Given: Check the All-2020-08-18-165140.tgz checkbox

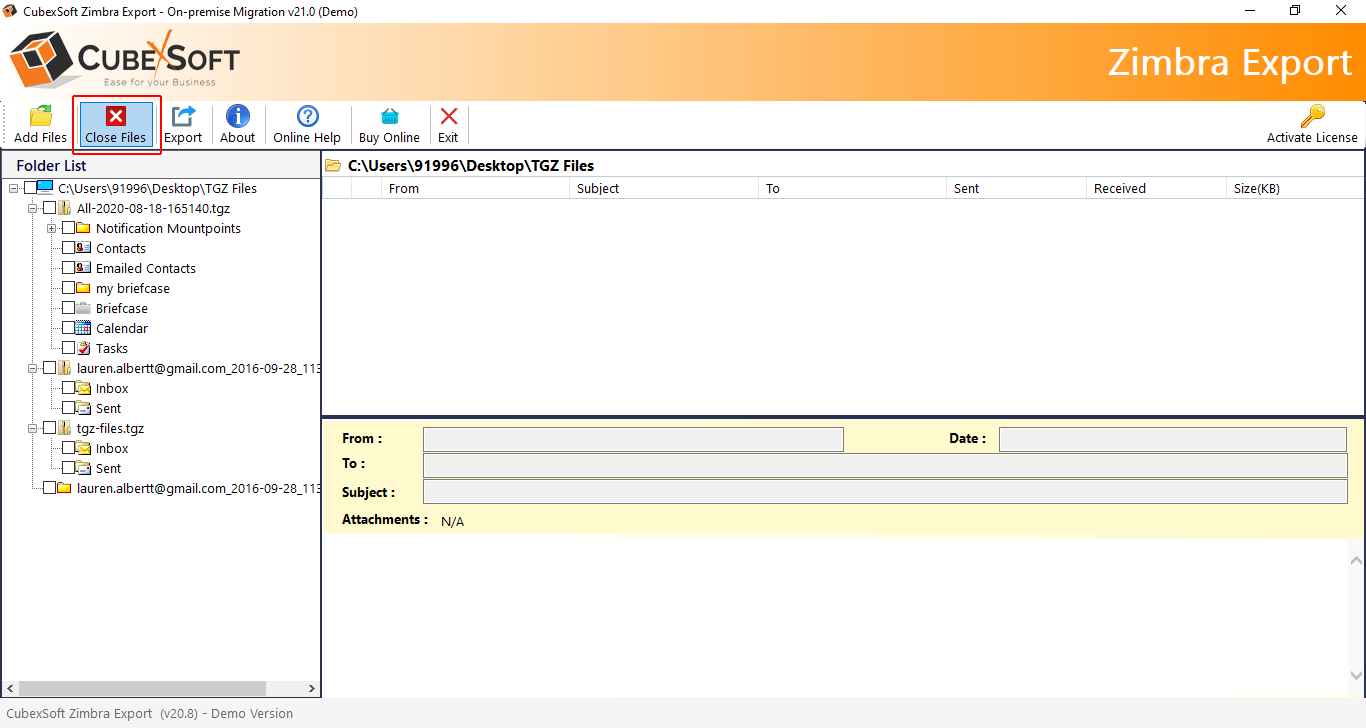Looking at the screenshot, I should pos(49,208).
